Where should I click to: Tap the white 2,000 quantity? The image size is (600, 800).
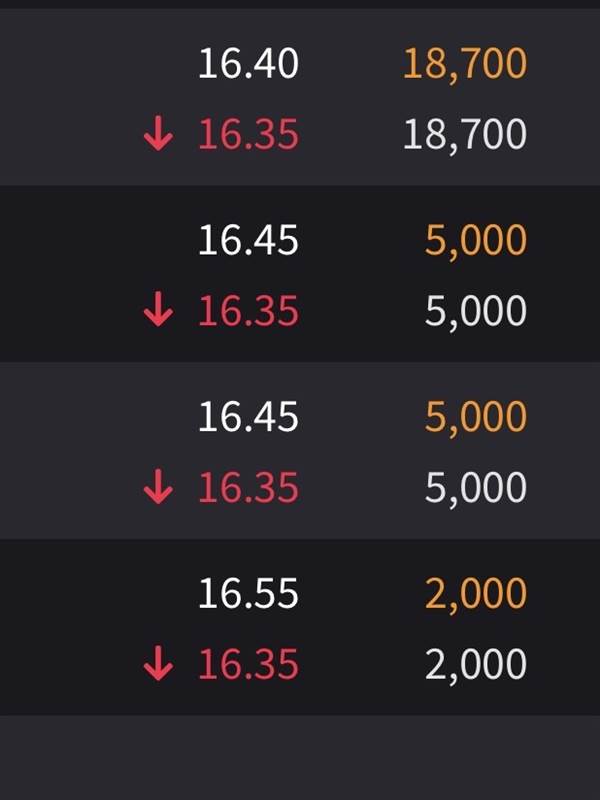pyautogui.click(x=476, y=665)
